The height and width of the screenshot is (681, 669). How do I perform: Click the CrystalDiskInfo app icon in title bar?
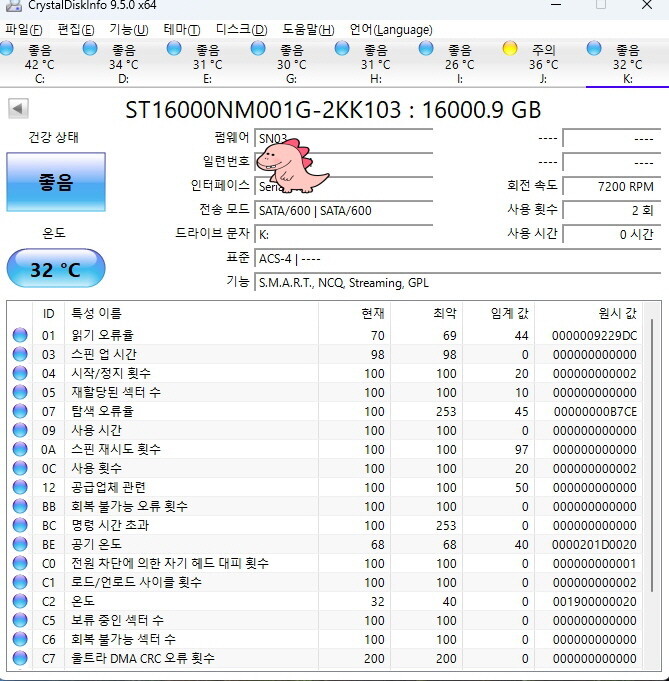pos(13,6)
